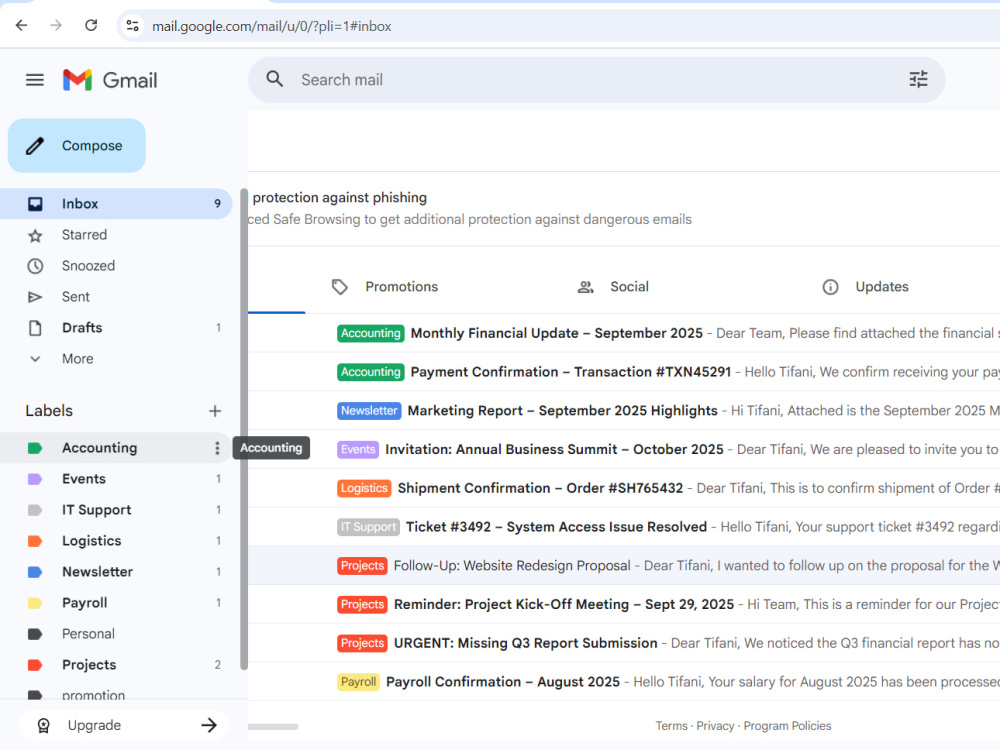
Task: Click the Upgrade badge icon
Action: pyautogui.click(x=43, y=726)
